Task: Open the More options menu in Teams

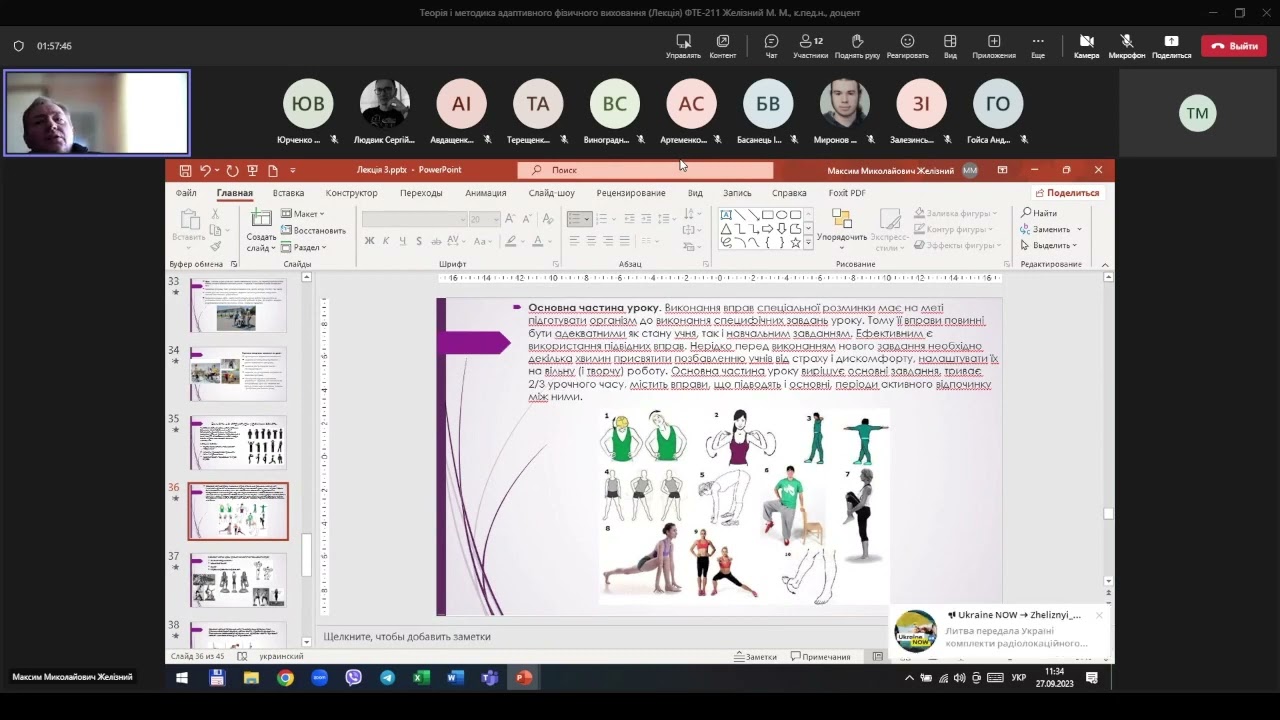Action: [1038, 45]
